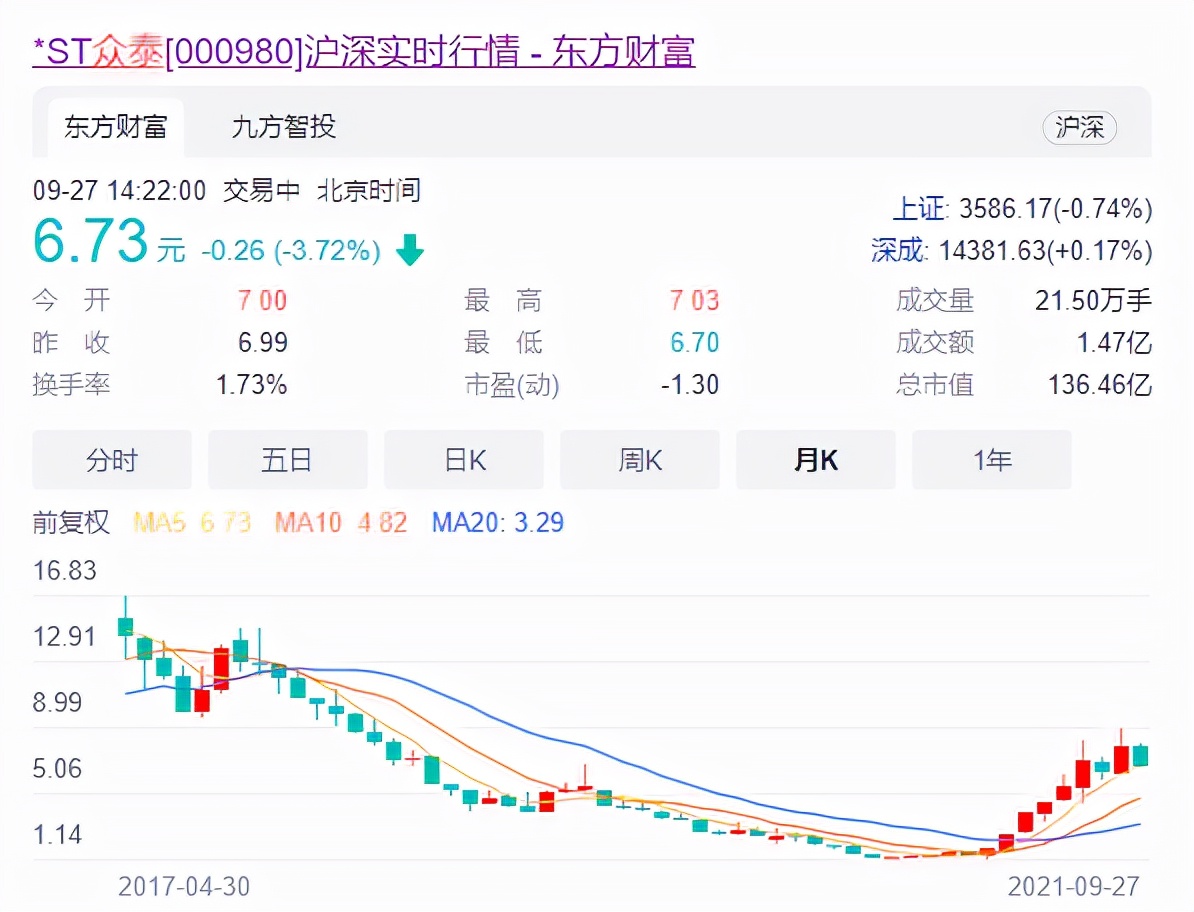The image size is (1194, 912).
Task: Select the 月K monthly candlestick tab
Action: click(816, 460)
